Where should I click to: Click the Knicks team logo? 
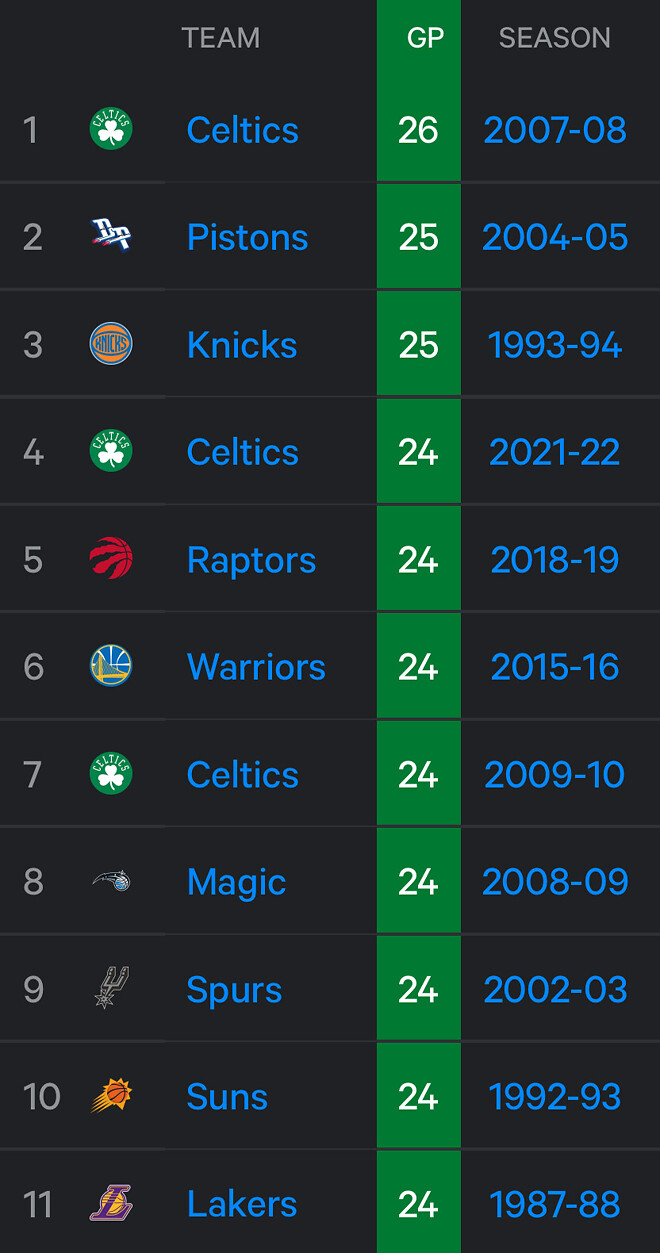point(111,345)
